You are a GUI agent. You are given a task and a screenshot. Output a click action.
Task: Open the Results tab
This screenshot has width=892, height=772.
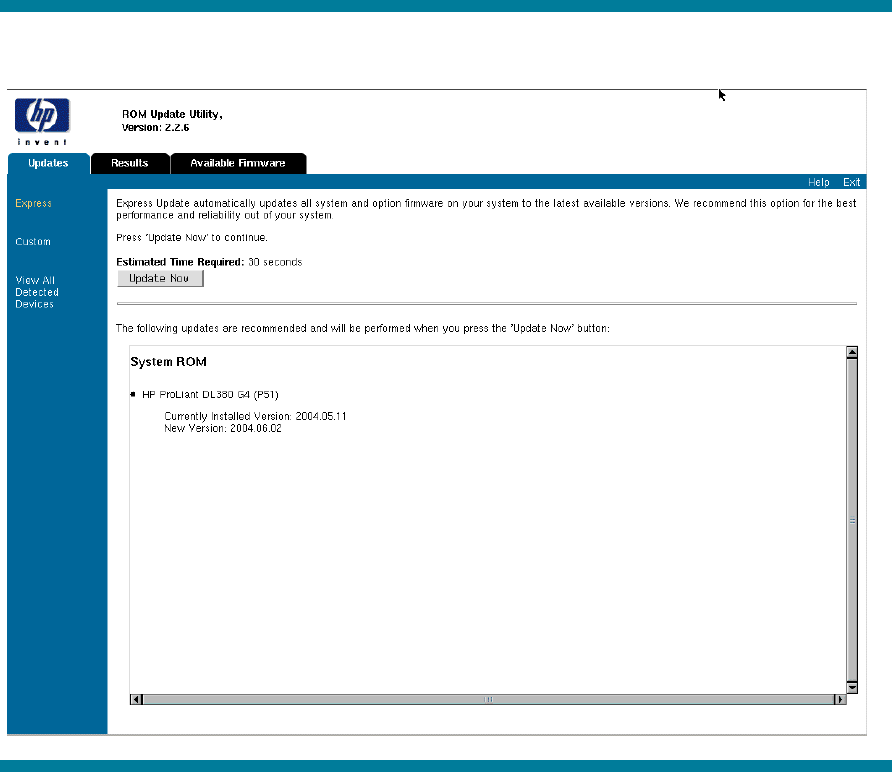click(130, 163)
